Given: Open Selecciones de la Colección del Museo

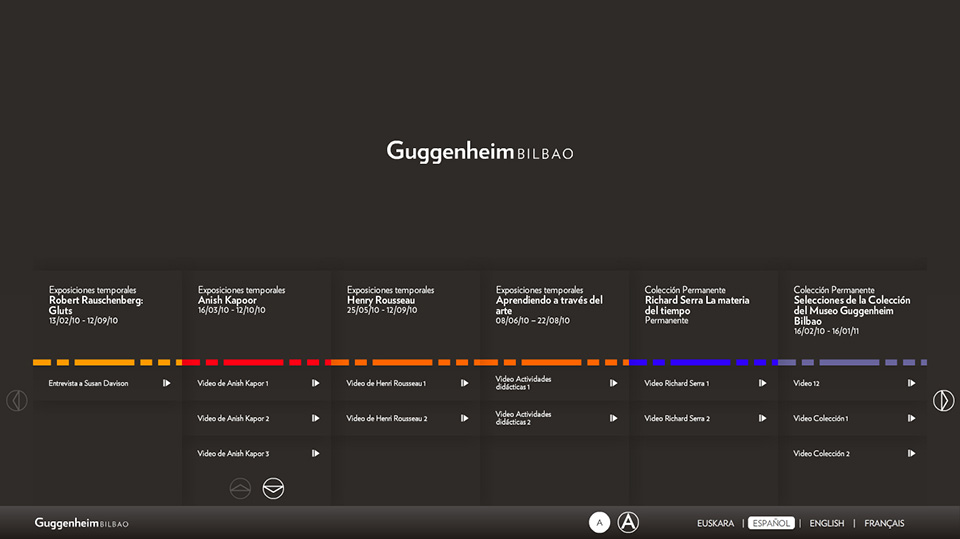Looking at the screenshot, I should (852, 311).
